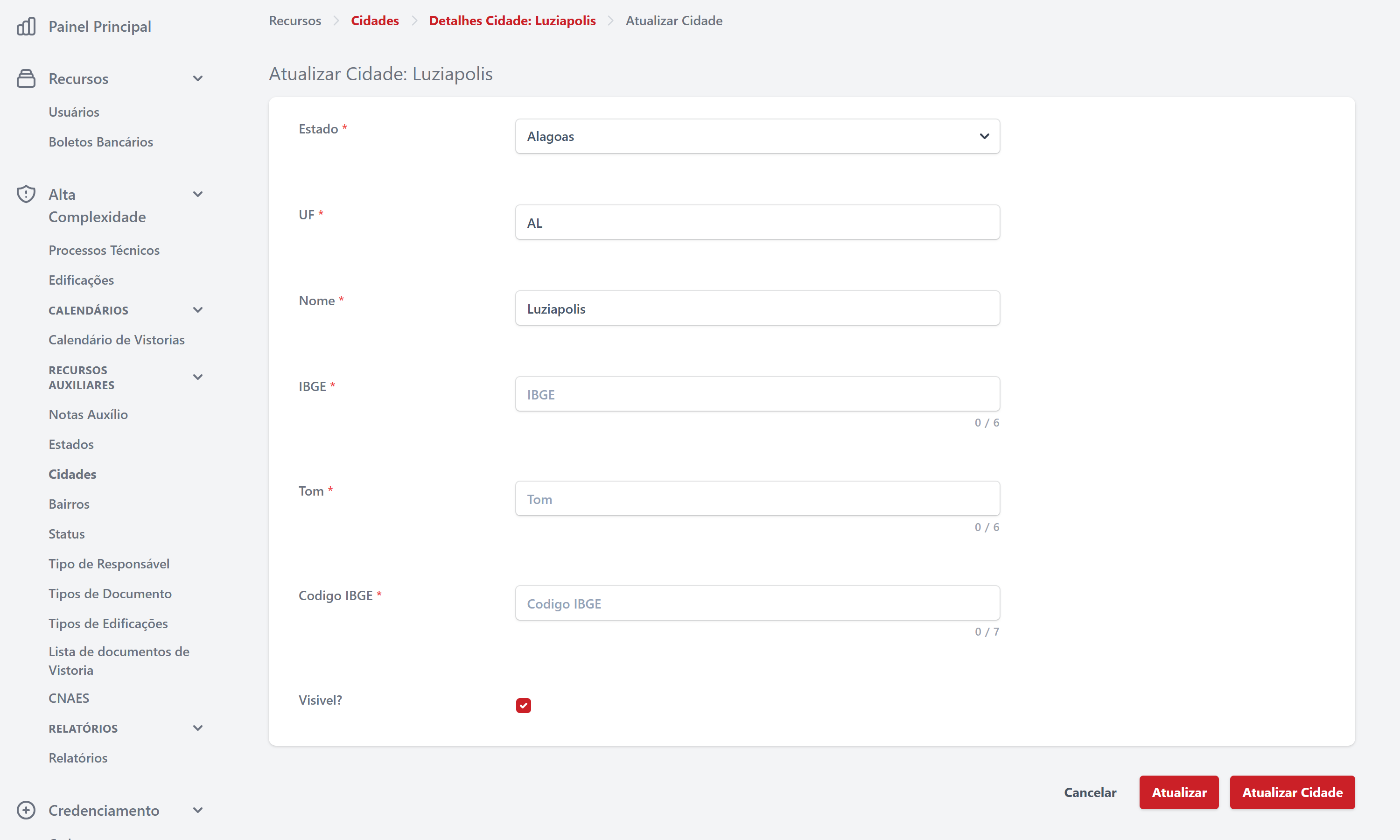Screen dimensions: 1400x840
Task: Collapse the Calendários group chevron
Action: (197, 310)
